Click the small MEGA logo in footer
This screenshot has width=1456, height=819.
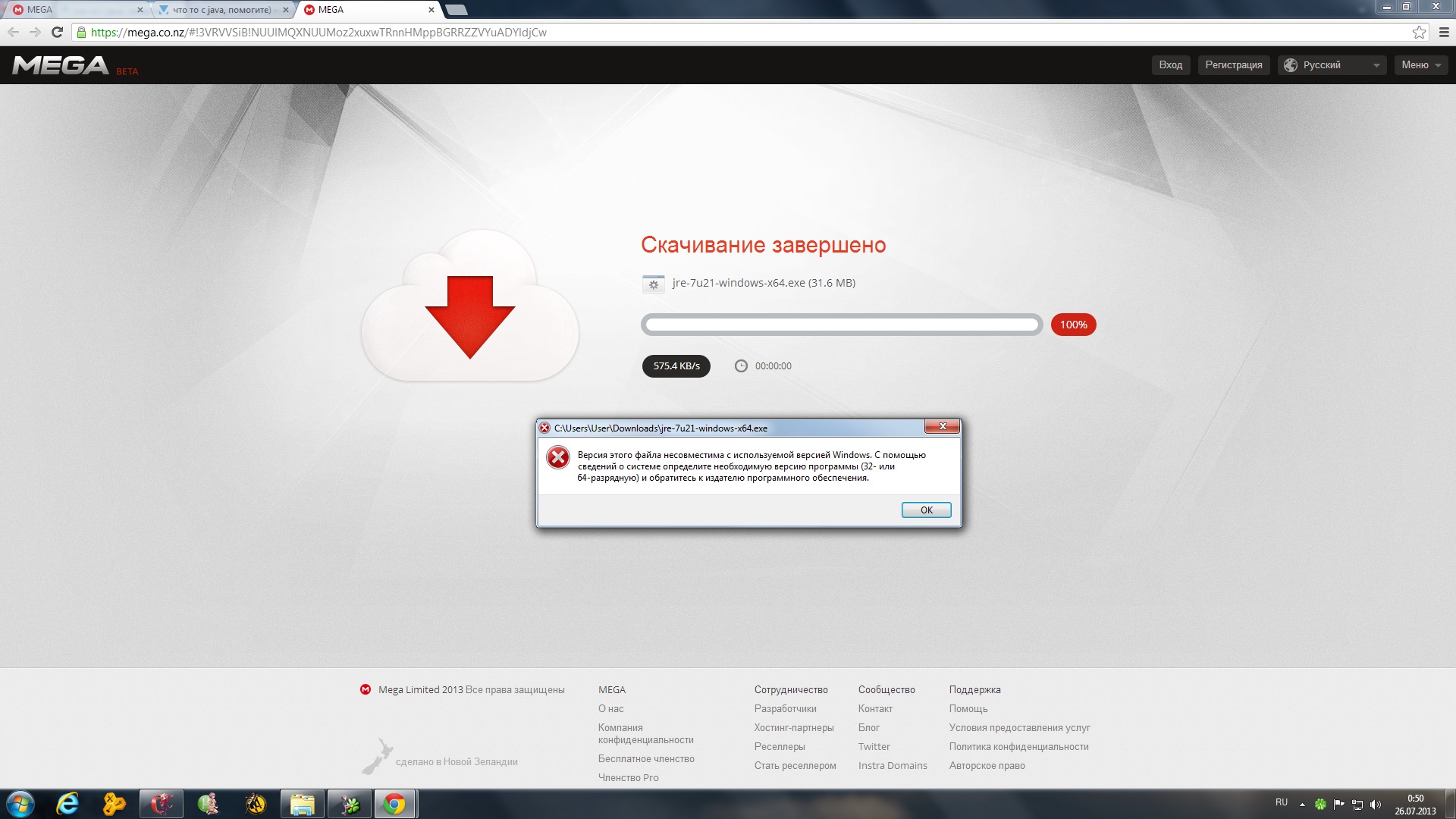point(366,689)
